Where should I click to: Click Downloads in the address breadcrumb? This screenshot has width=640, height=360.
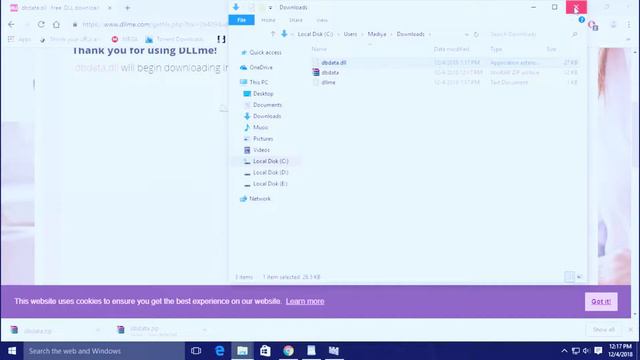click(x=411, y=34)
